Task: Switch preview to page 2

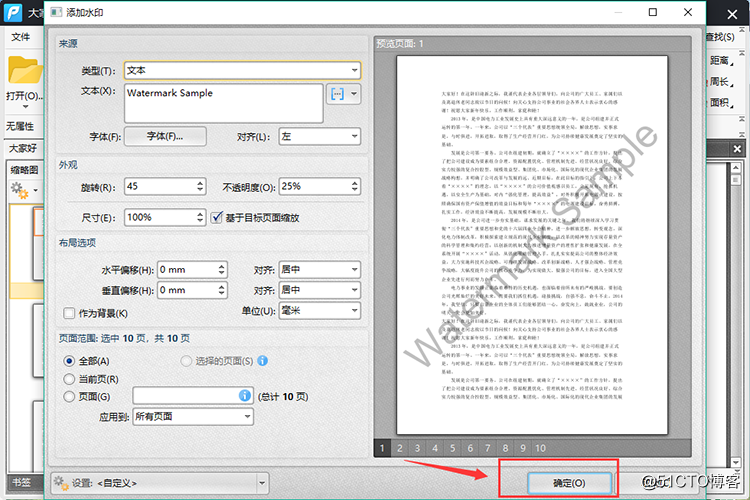Action: pyautogui.click(x=399, y=448)
